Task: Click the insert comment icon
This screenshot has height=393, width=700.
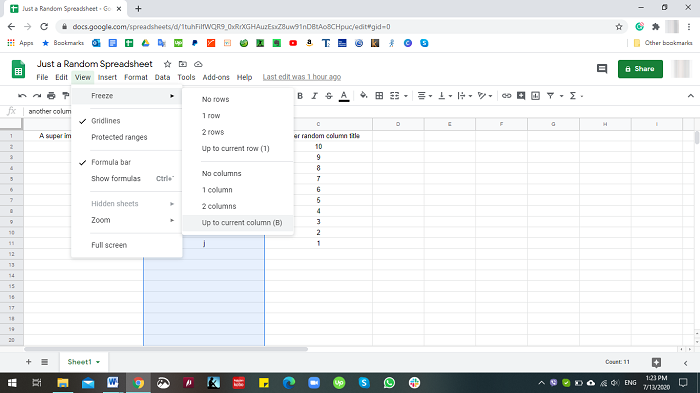Action: [521, 96]
